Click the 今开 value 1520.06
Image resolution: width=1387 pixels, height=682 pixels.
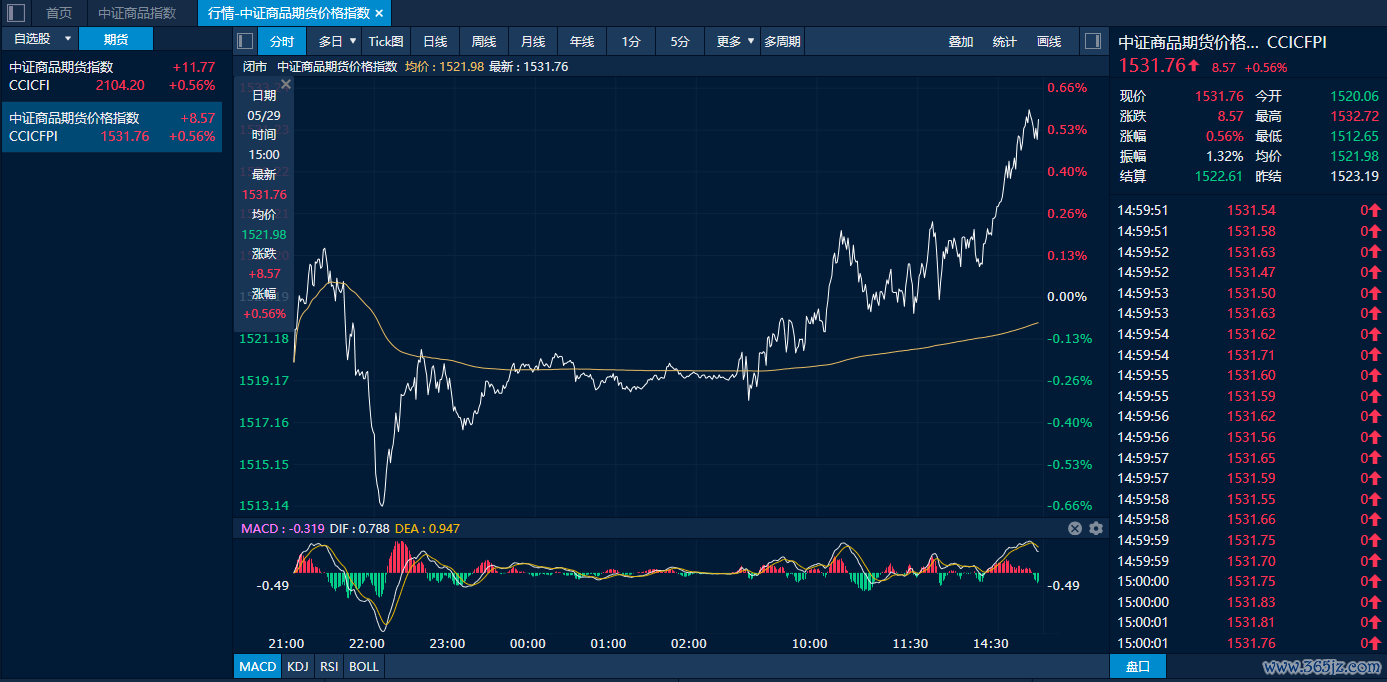coord(1354,96)
